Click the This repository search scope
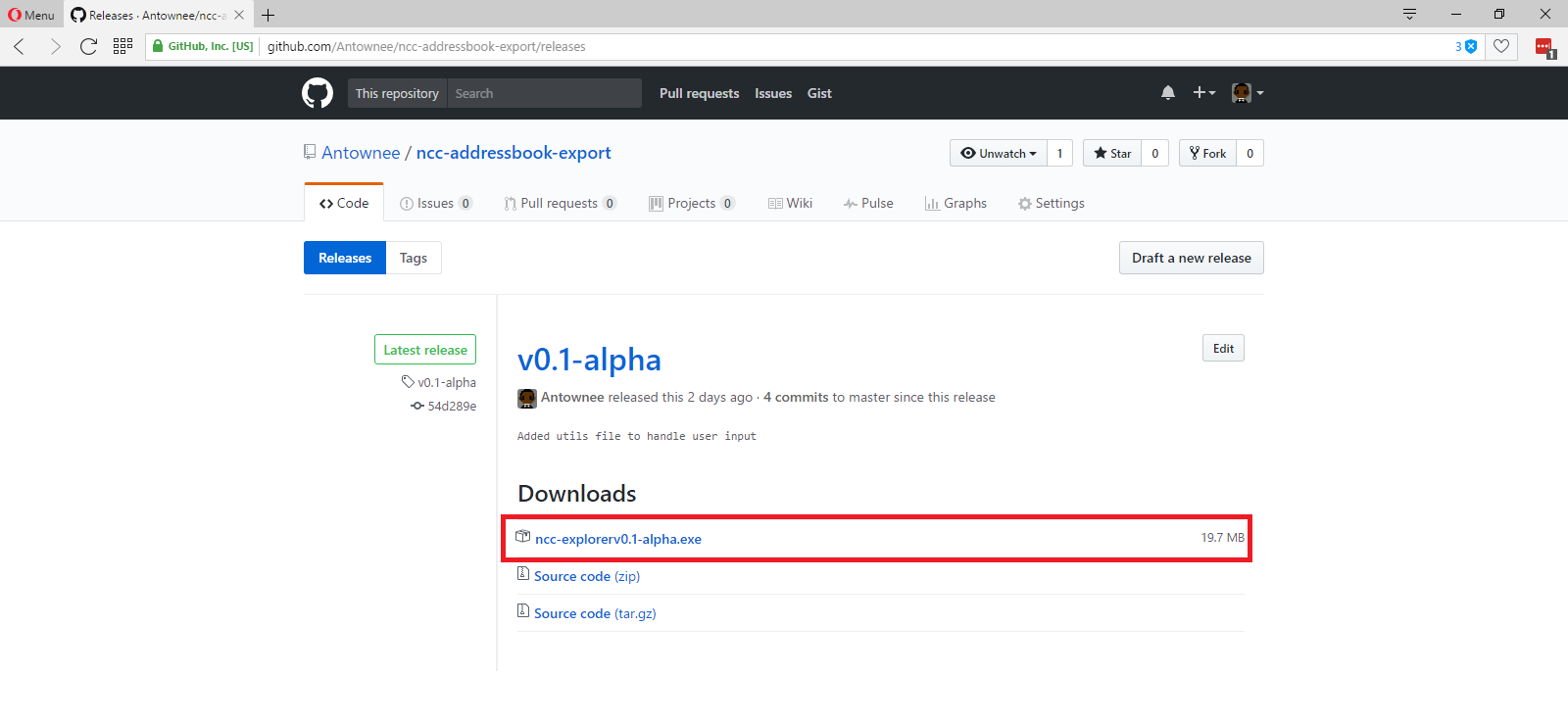Viewport: 1568px width, 725px height. pos(397,93)
